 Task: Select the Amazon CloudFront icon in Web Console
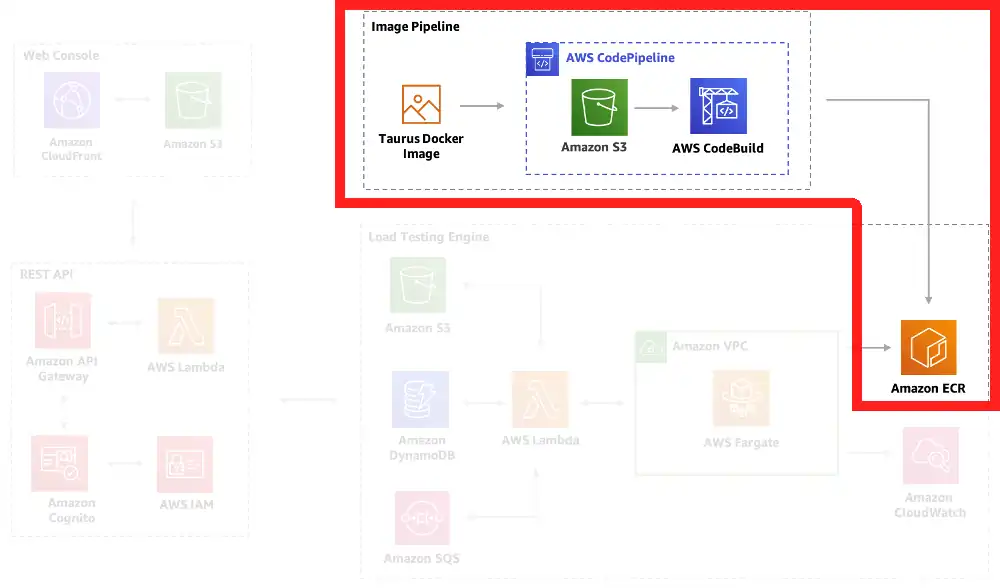point(71,99)
